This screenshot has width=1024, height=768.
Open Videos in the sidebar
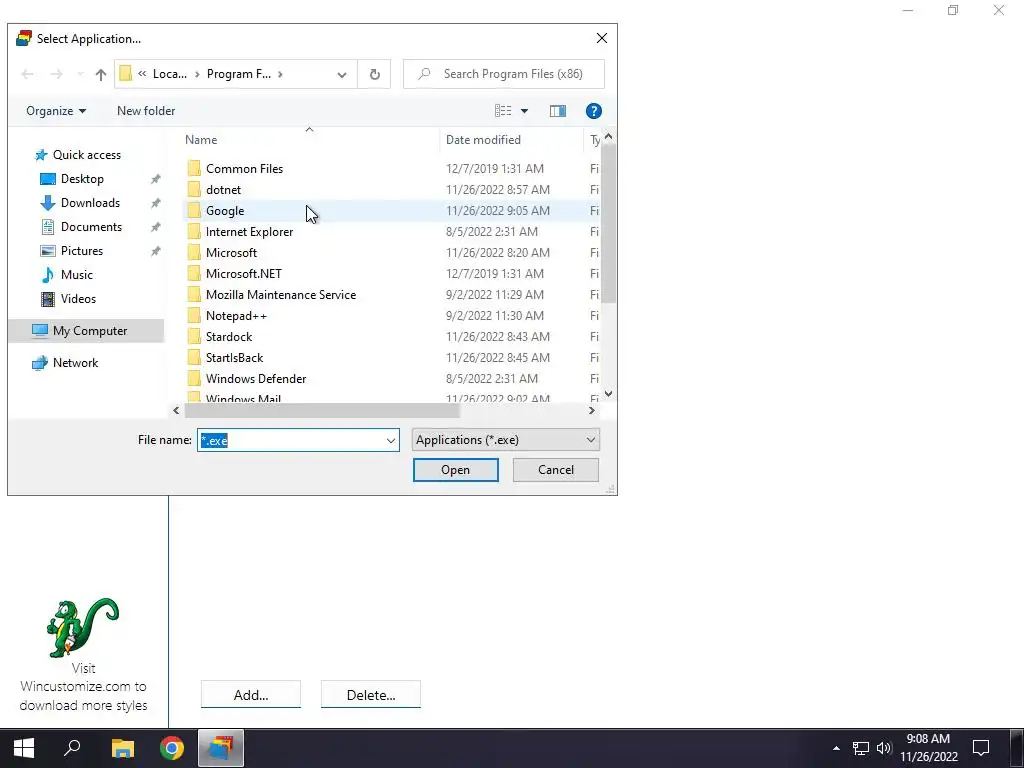[x=78, y=298]
